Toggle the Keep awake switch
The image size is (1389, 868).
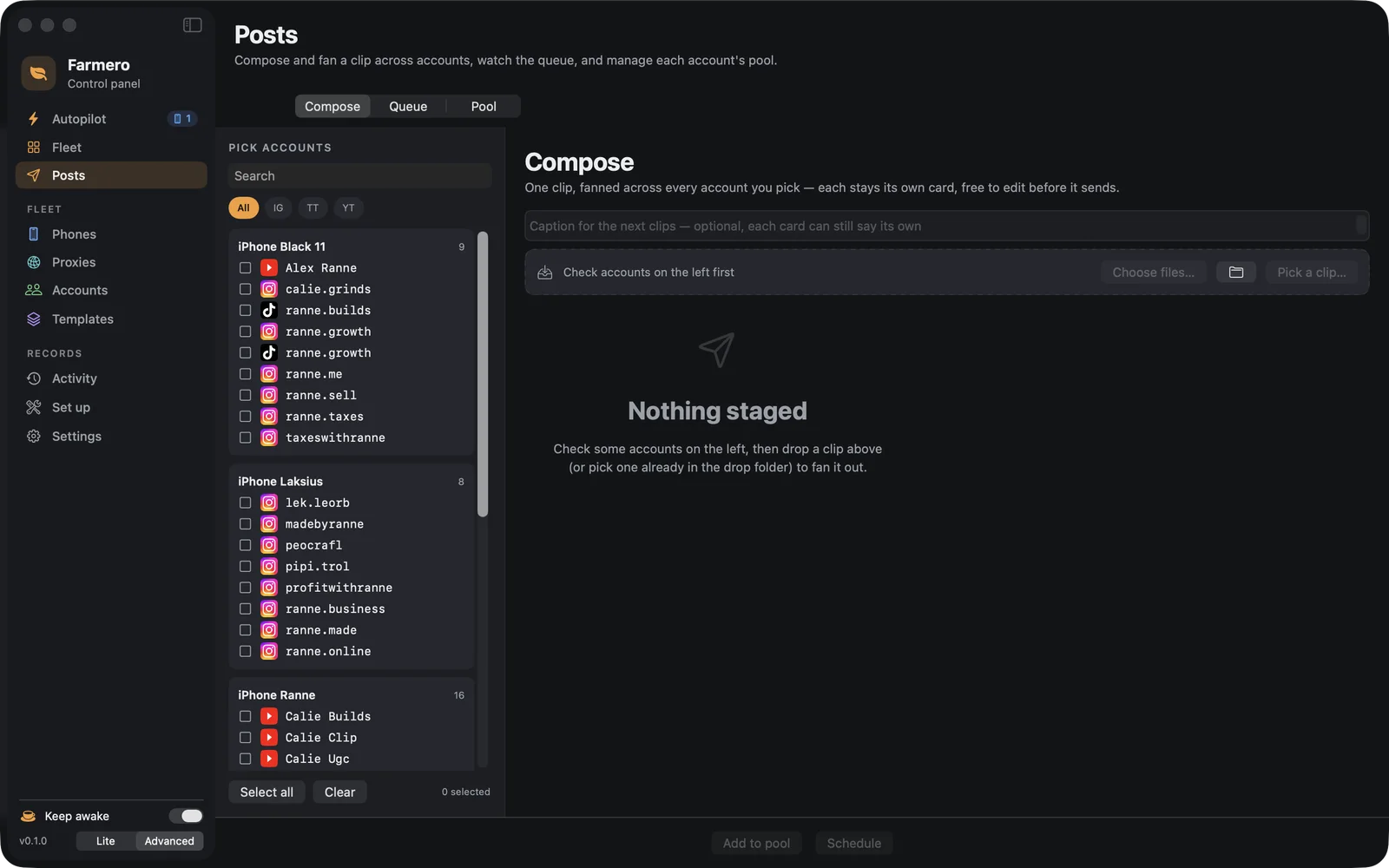(186, 816)
